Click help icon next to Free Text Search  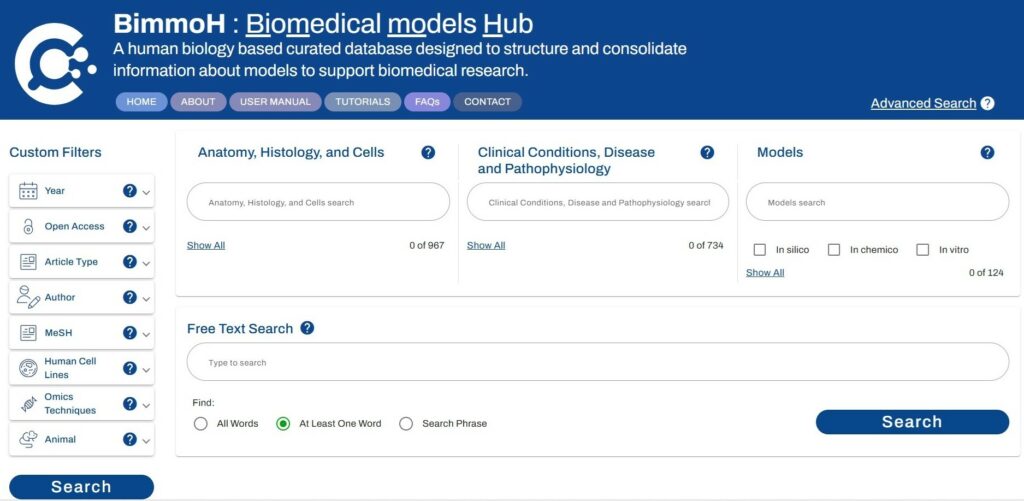tap(307, 328)
